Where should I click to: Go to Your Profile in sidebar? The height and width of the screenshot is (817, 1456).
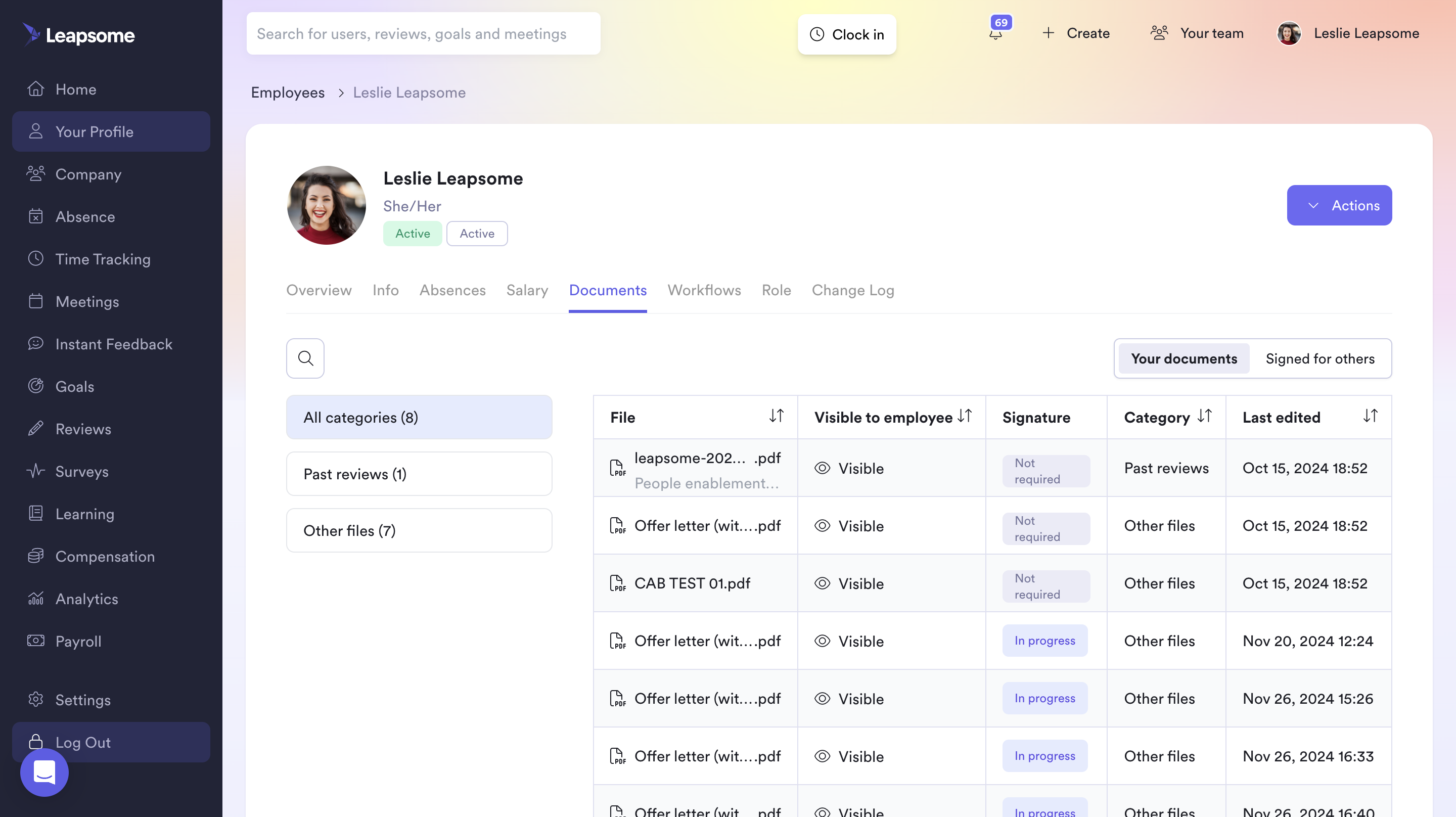111,132
